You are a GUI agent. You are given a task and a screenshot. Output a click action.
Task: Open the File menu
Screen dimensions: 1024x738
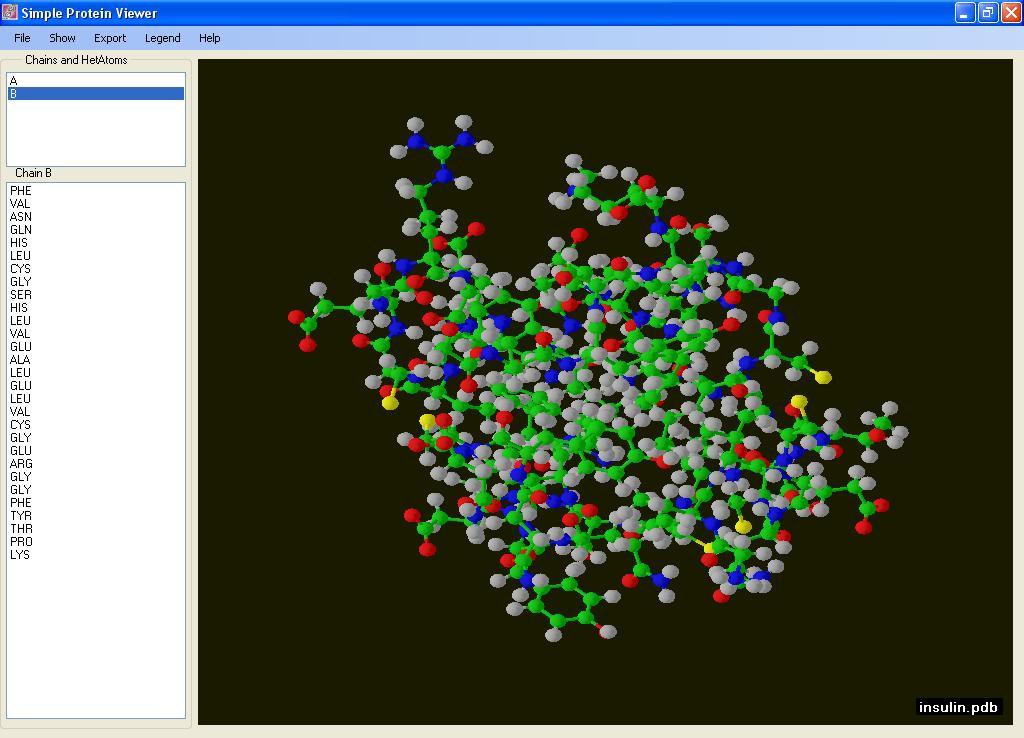(22, 38)
